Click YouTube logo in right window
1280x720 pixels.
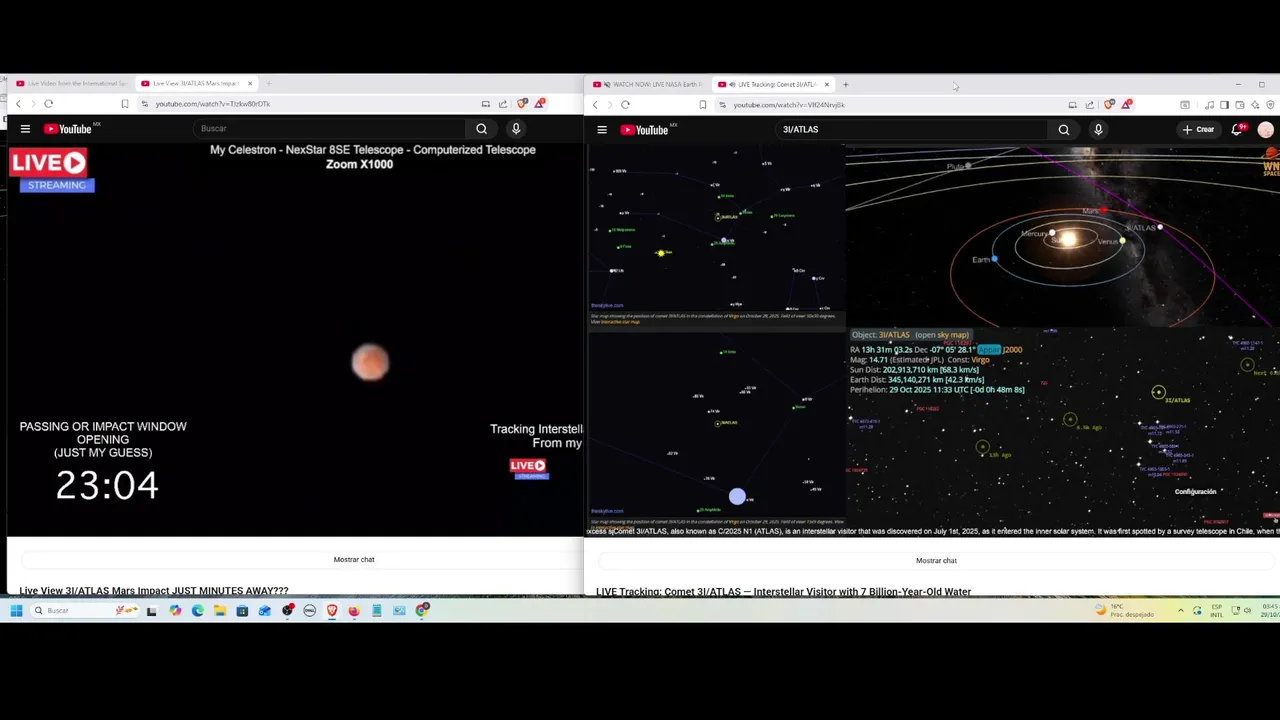pos(645,130)
